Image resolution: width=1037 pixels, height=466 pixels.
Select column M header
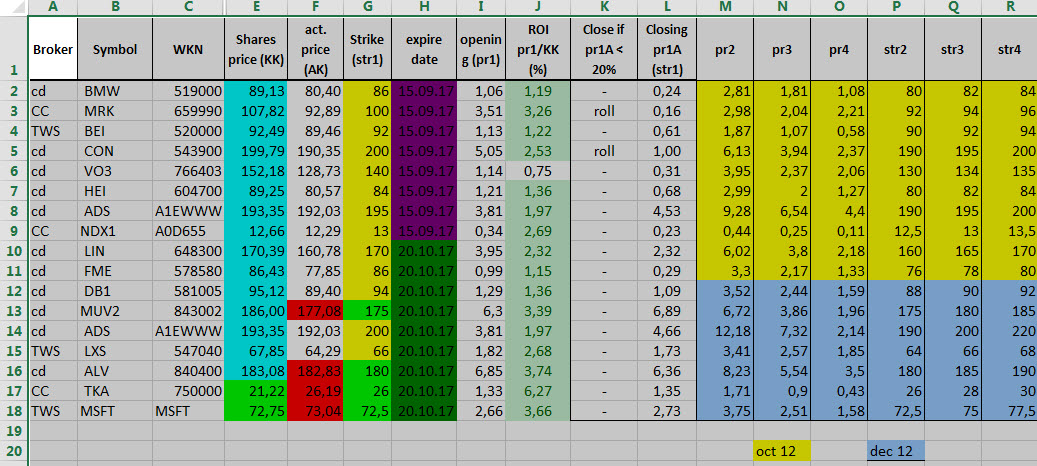pyautogui.click(x=725, y=7)
